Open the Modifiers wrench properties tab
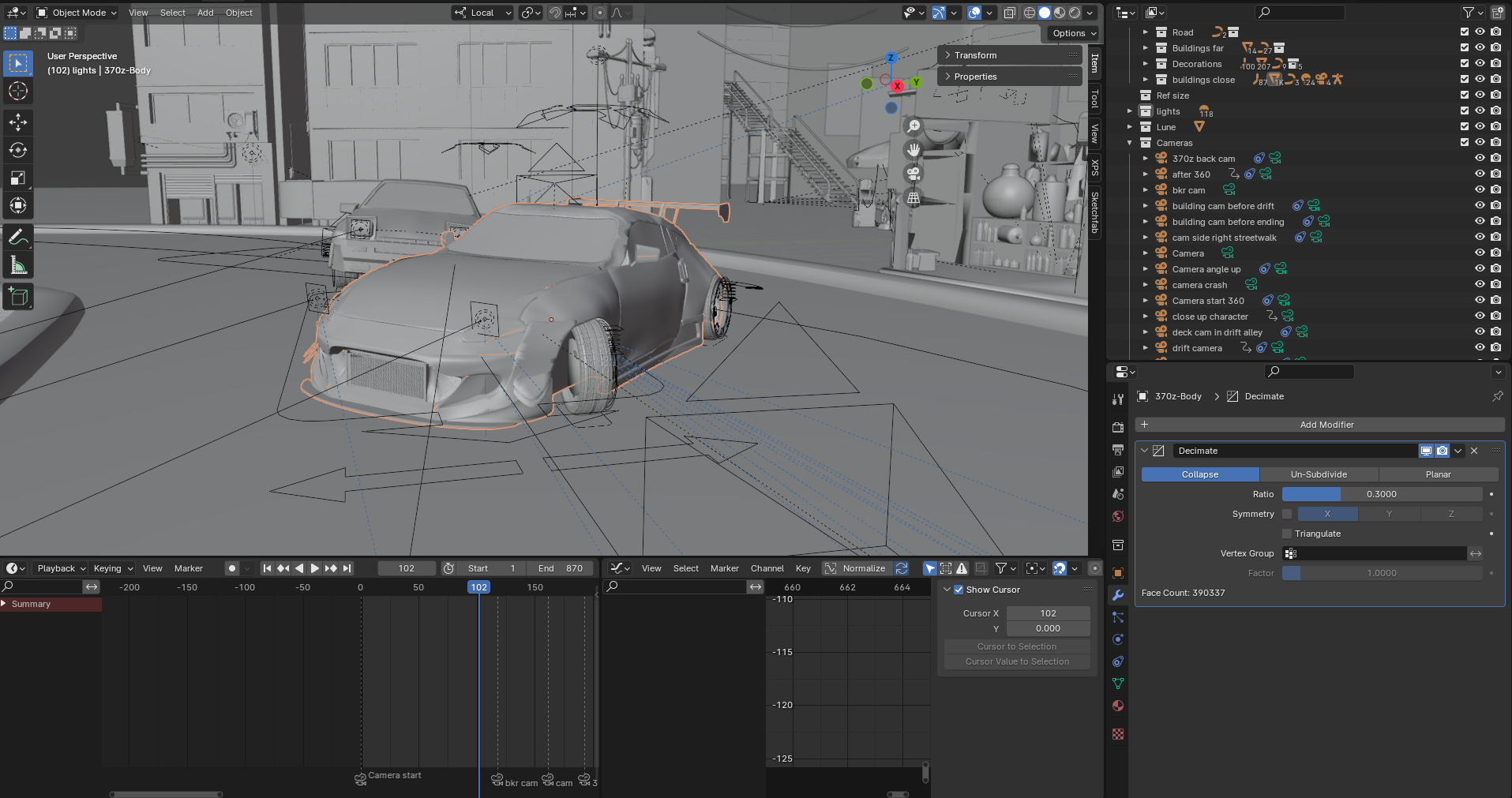This screenshot has width=1512, height=798. click(1118, 595)
